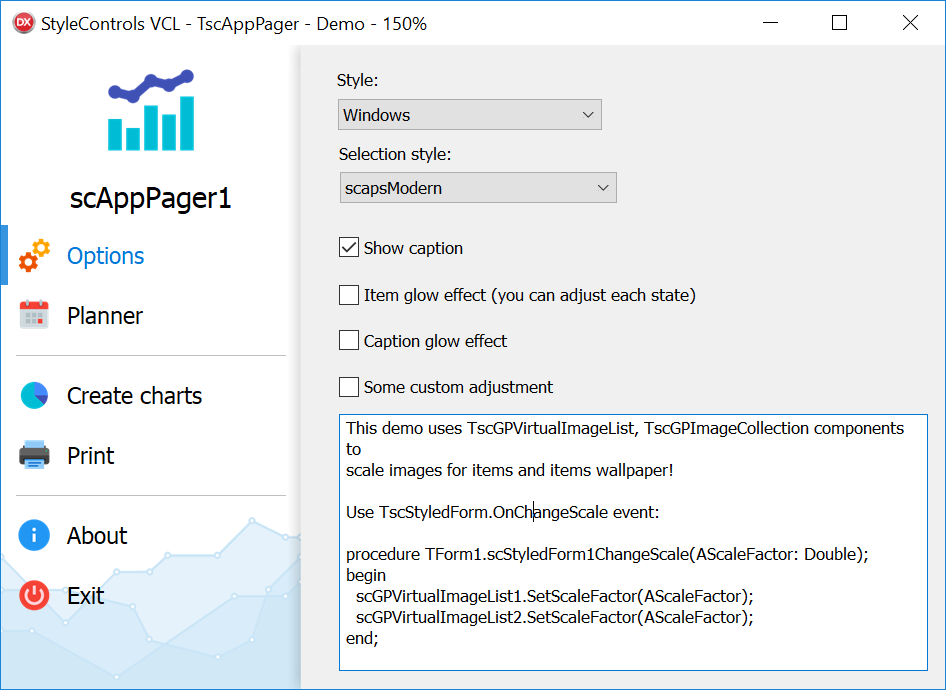946x690 pixels.
Task: Toggle the Caption glow effect checkbox
Action: pyautogui.click(x=349, y=340)
